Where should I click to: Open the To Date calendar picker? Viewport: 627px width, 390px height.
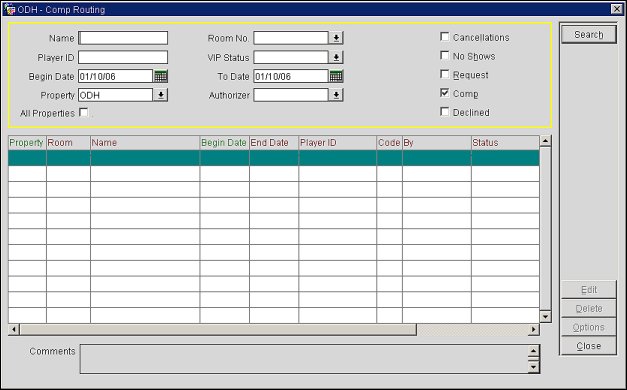336,76
